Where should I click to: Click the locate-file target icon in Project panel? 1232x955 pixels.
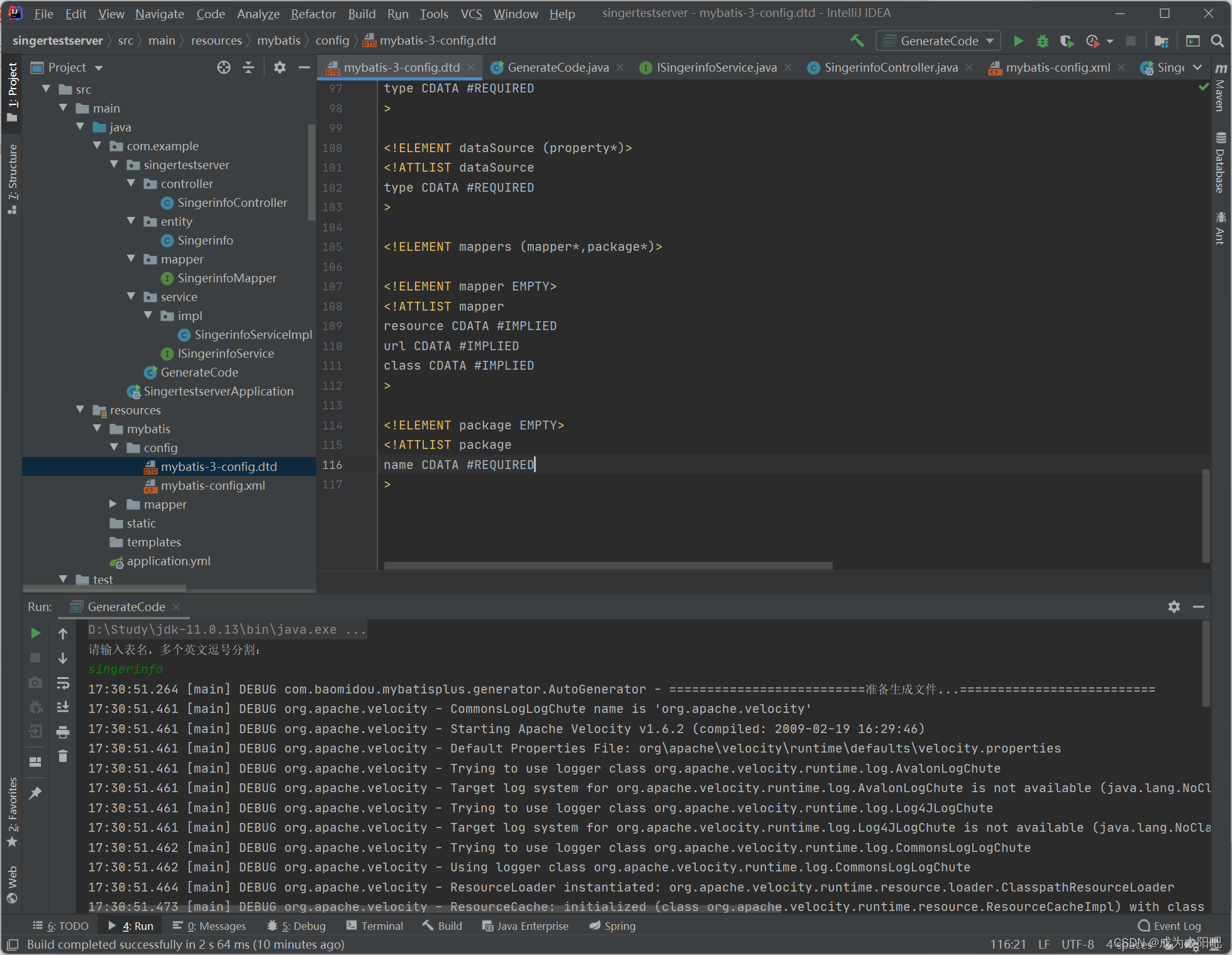223,67
